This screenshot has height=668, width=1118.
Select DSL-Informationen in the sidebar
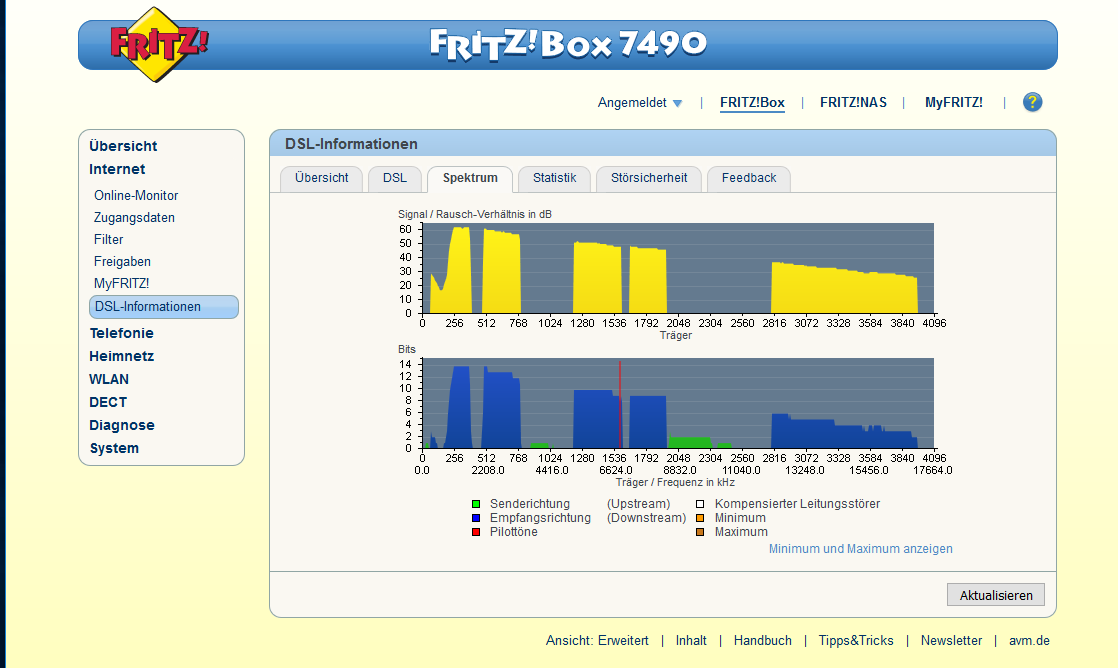point(164,307)
